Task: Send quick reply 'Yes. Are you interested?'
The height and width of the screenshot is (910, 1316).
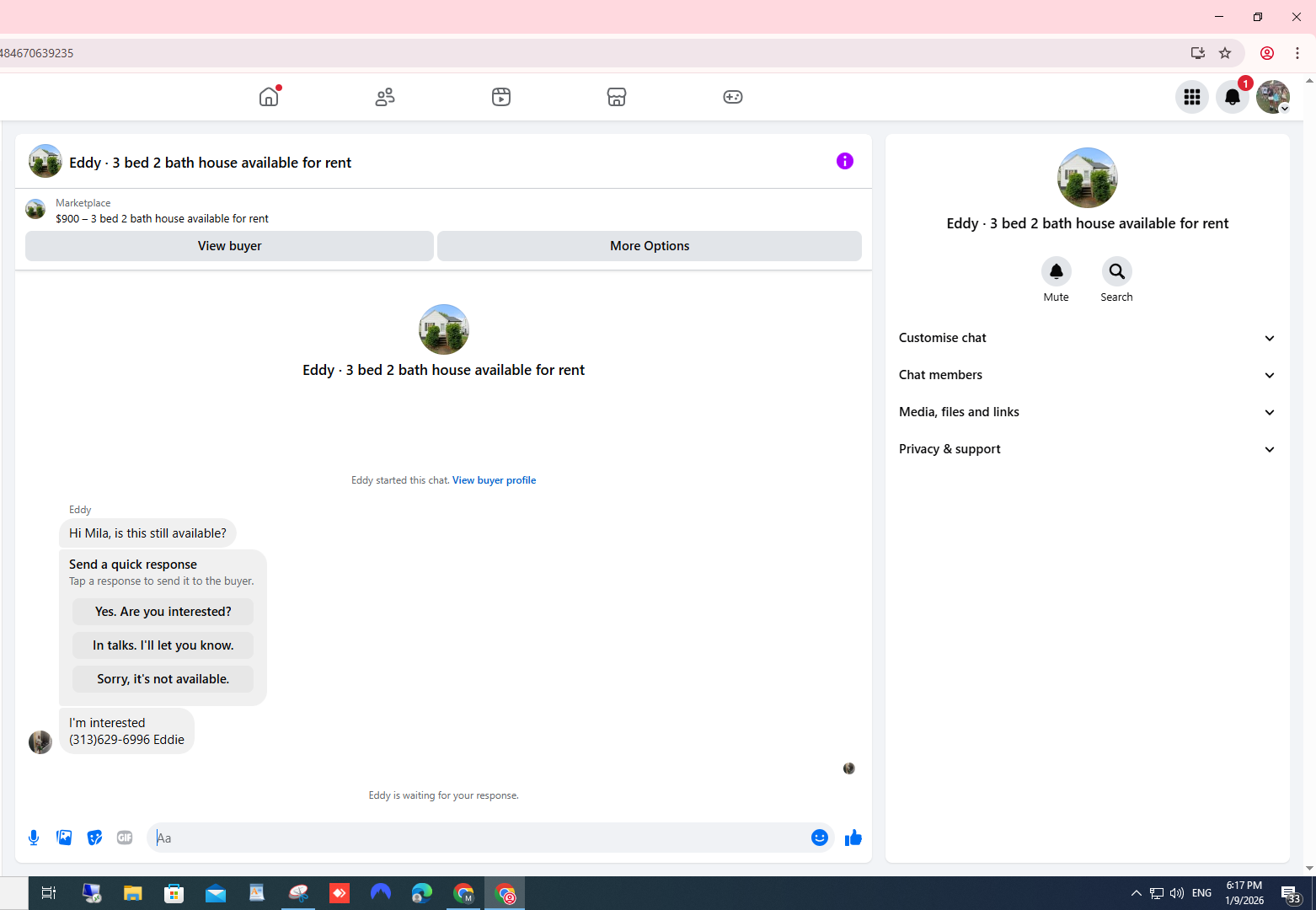Action: [163, 612]
